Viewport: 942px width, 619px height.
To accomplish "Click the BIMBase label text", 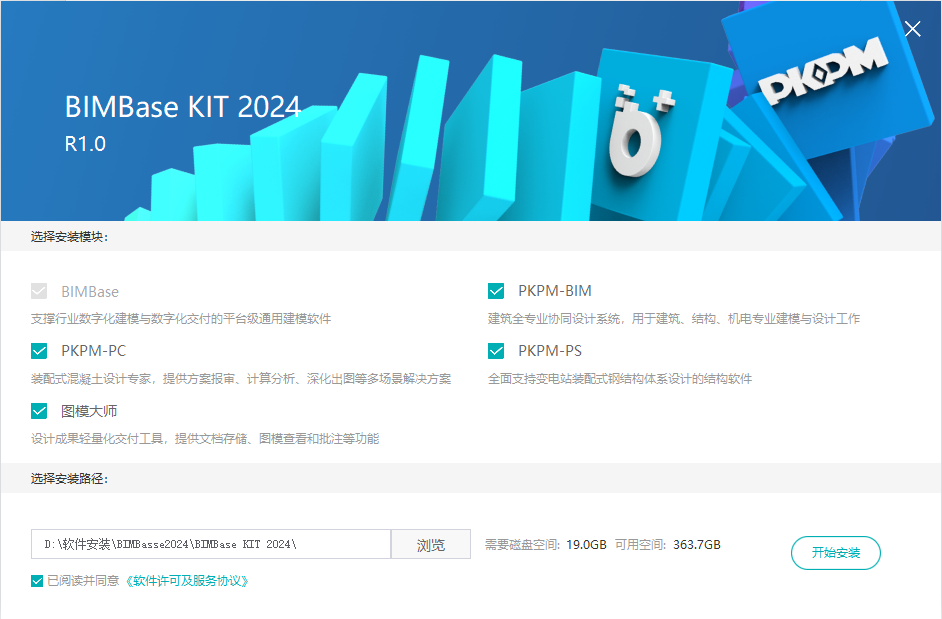I will pyautogui.click(x=90, y=292).
